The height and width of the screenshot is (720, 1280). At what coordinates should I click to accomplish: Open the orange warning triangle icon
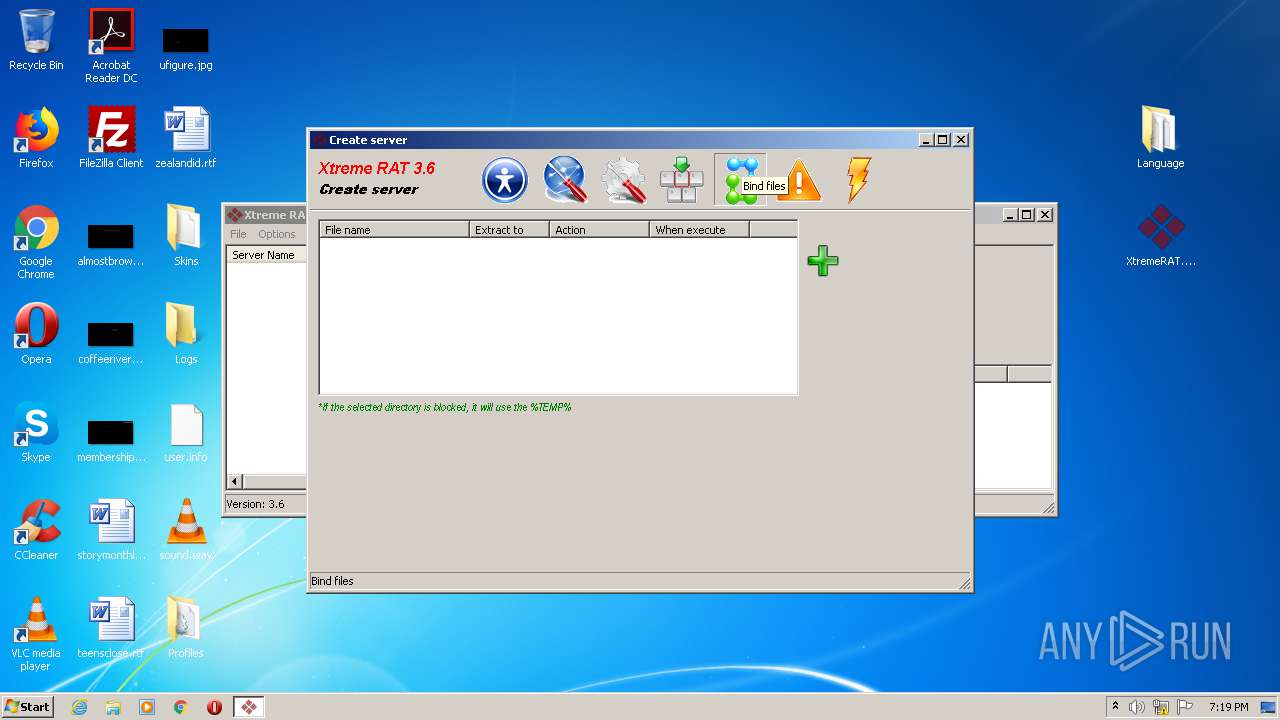click(799, 180)
